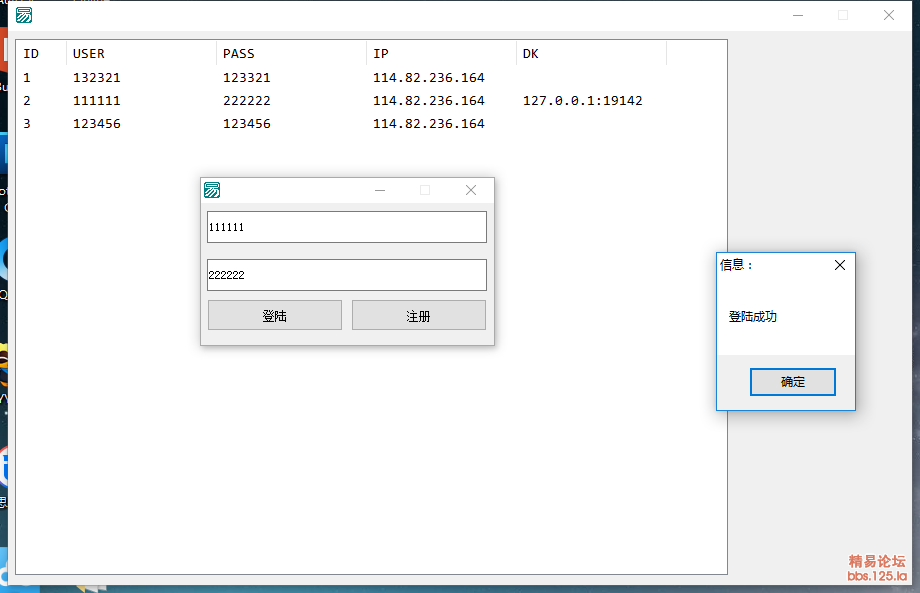The image size is (920, 593).
Task: Select the row with user 132321
Action: click(x=97, y=78)
